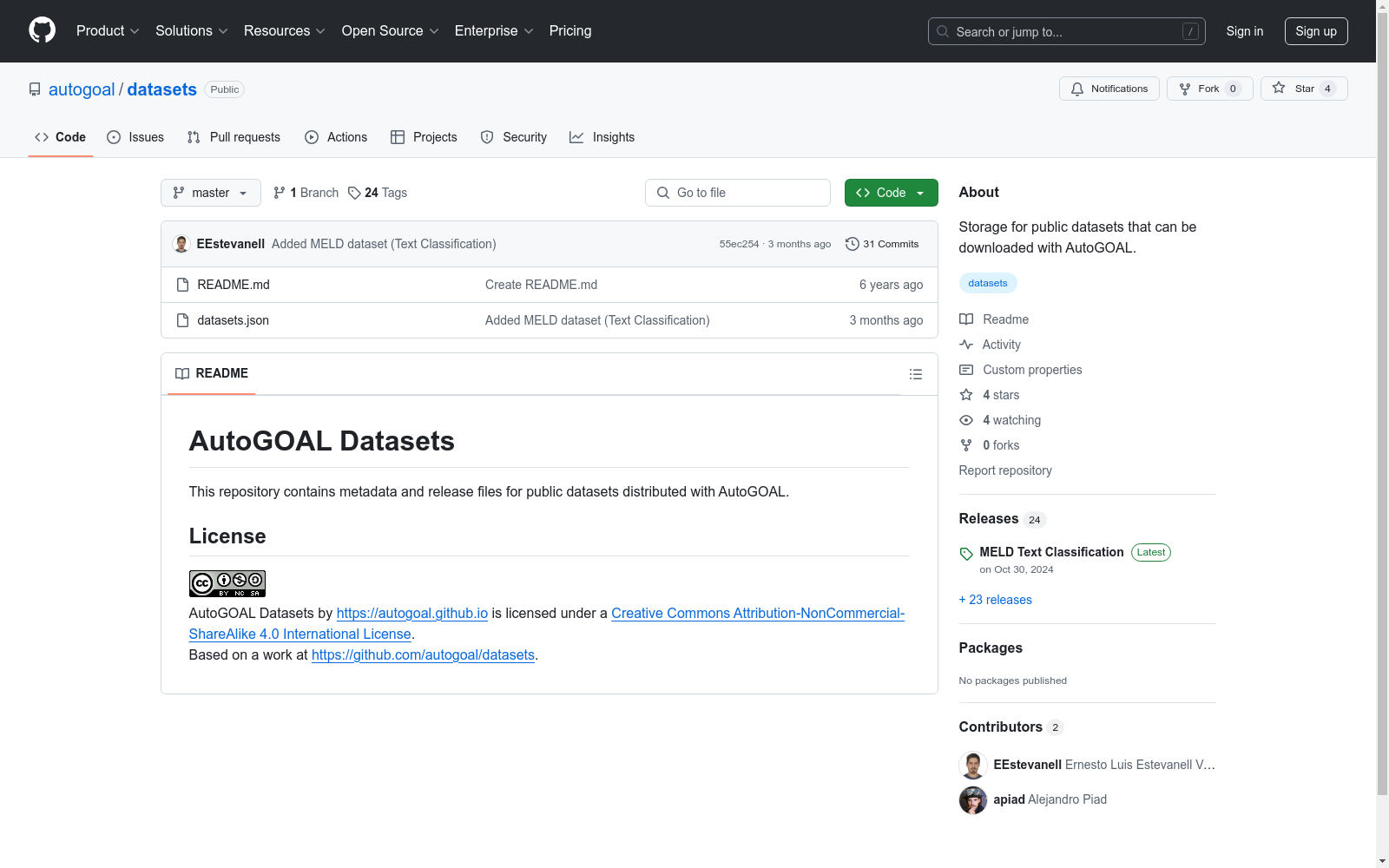Jump to Readme from About sidebar
The image size is (1389, 868).
994,319
